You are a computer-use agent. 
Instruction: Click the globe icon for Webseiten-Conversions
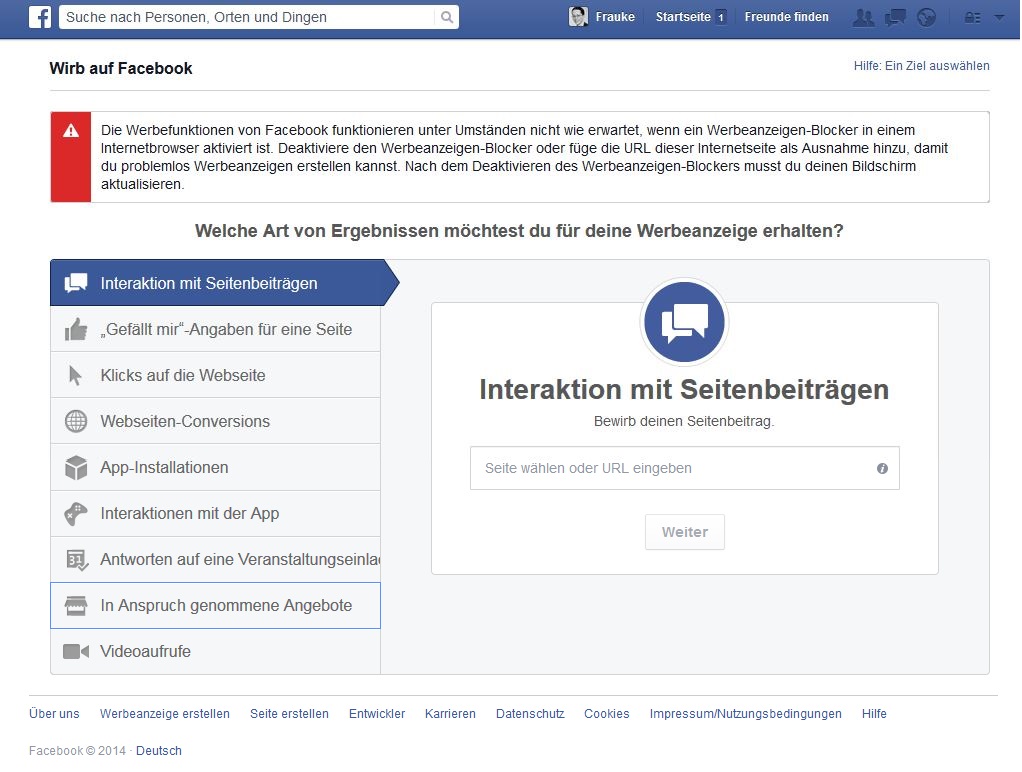click(x=76, y=421)
